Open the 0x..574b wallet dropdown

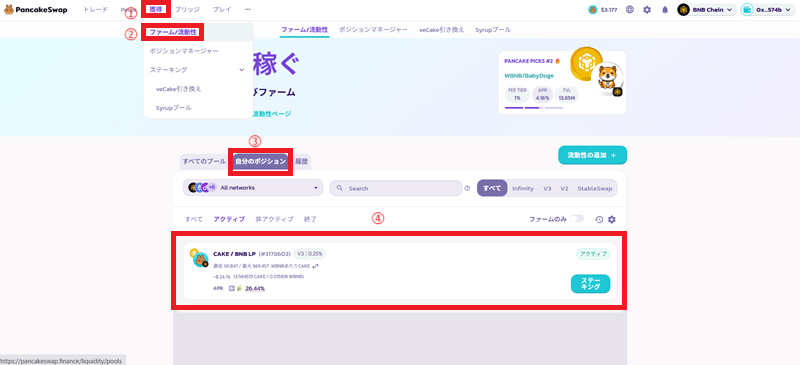768,10
